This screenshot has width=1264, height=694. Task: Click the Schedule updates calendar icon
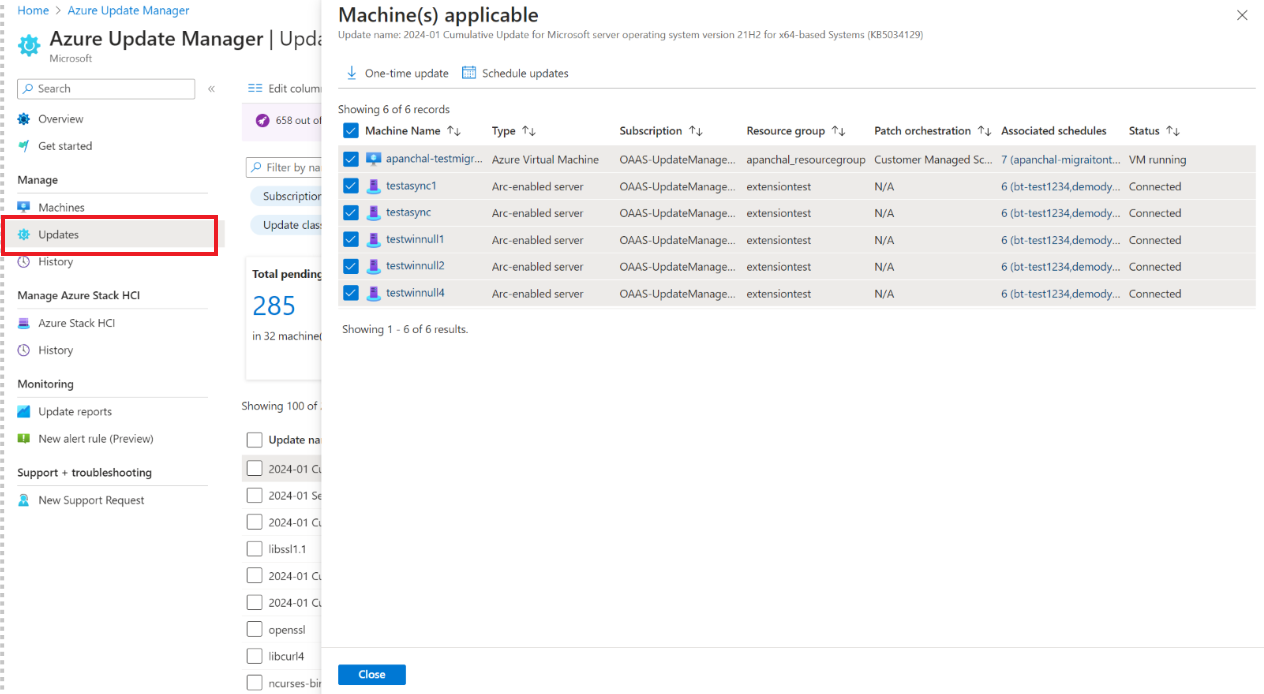pos(469,73)
